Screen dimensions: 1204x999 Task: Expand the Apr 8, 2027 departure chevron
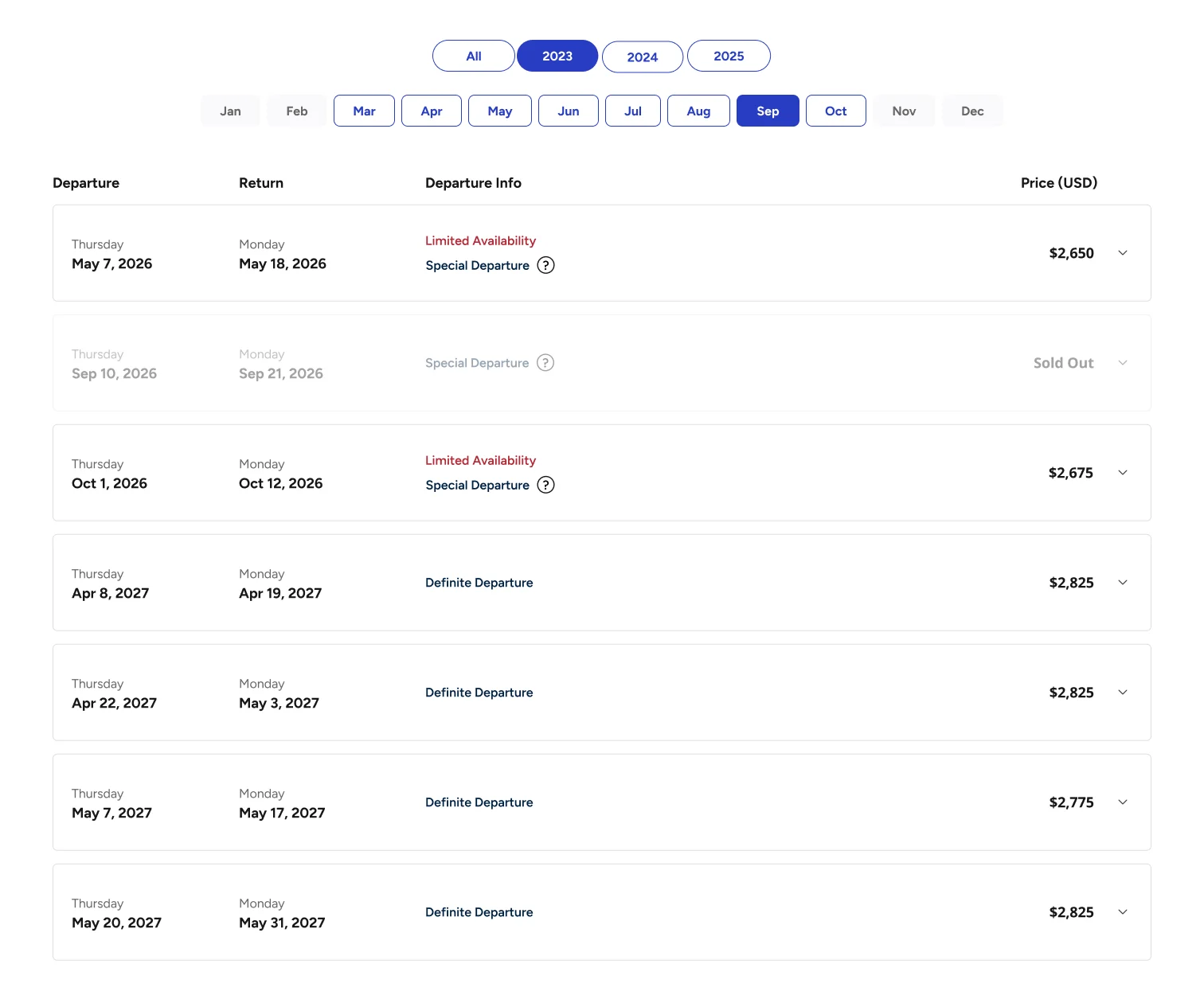coord(1123,583)
